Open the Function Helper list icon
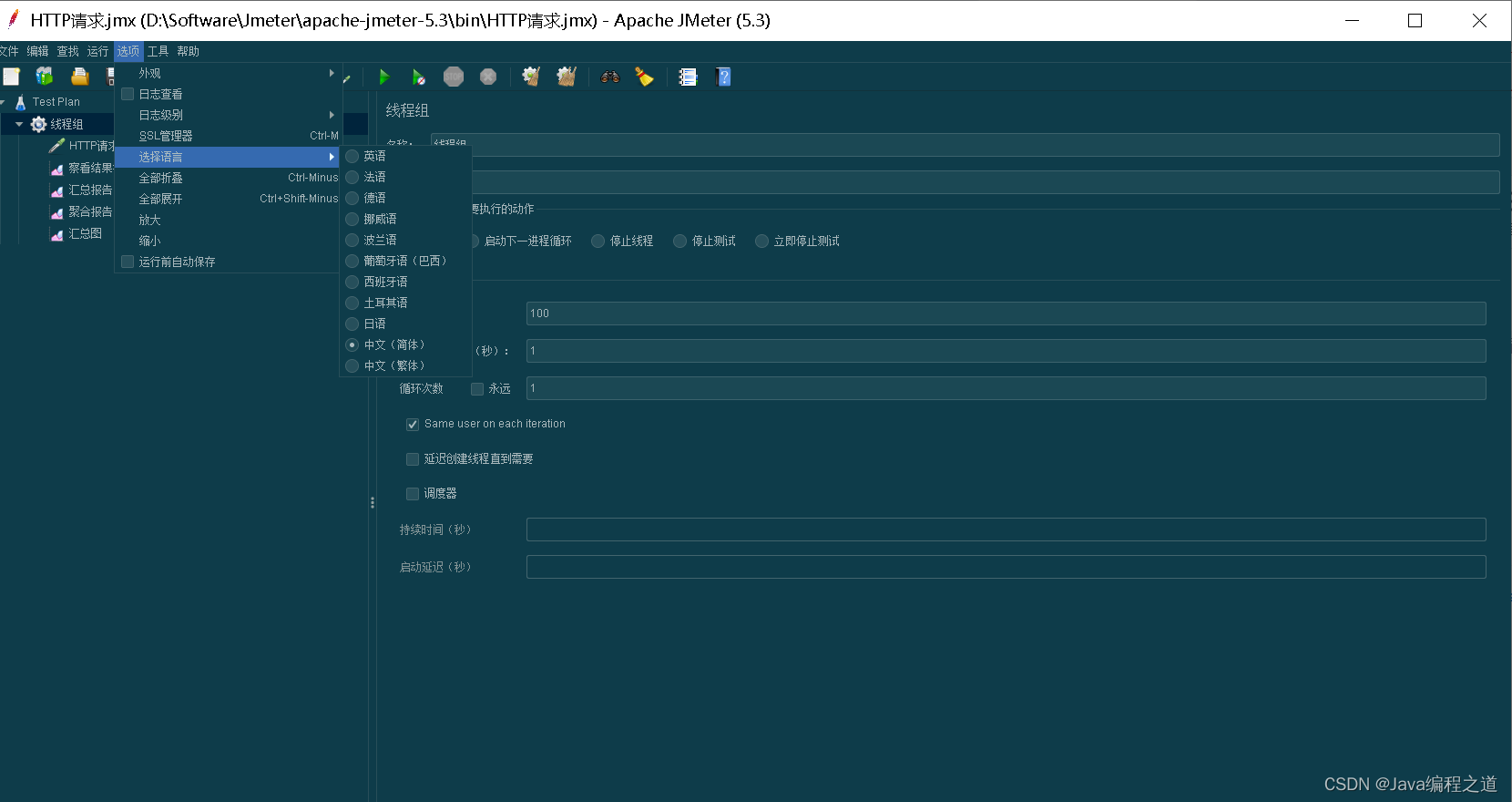Screen dimensions: 1512x802 pyautogui.click(x=688, y=77)
